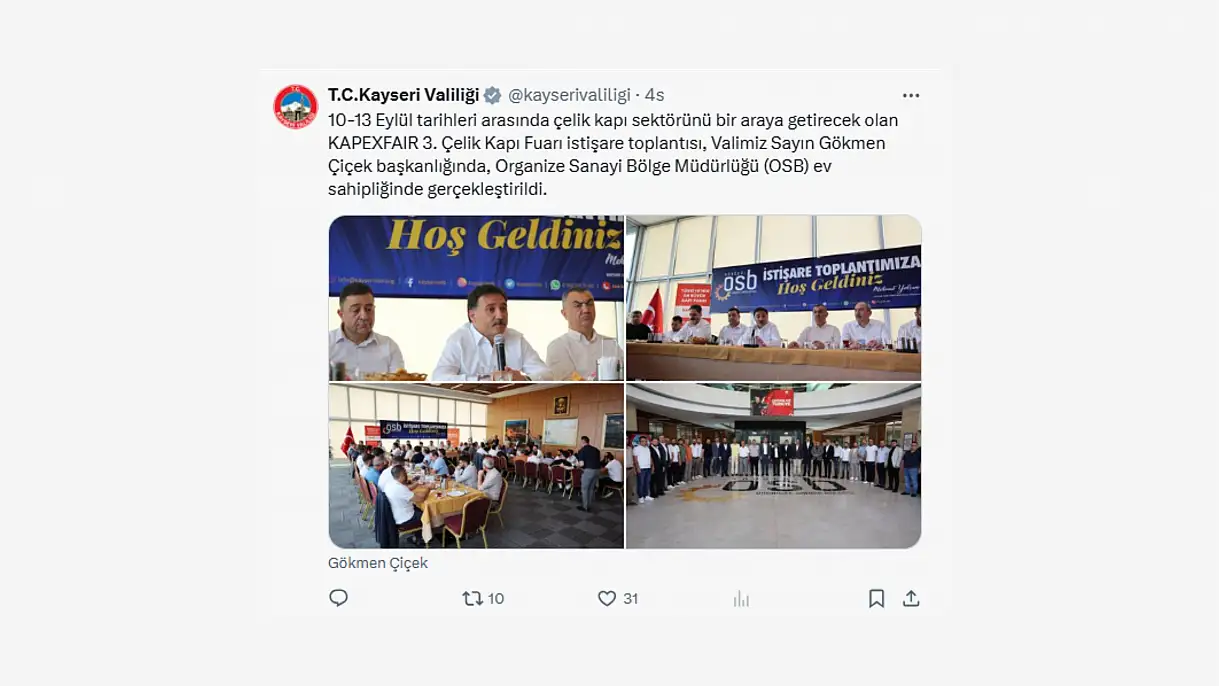Bookmark this tweet
Screen dimensions: 1219x686
[876, 598]
